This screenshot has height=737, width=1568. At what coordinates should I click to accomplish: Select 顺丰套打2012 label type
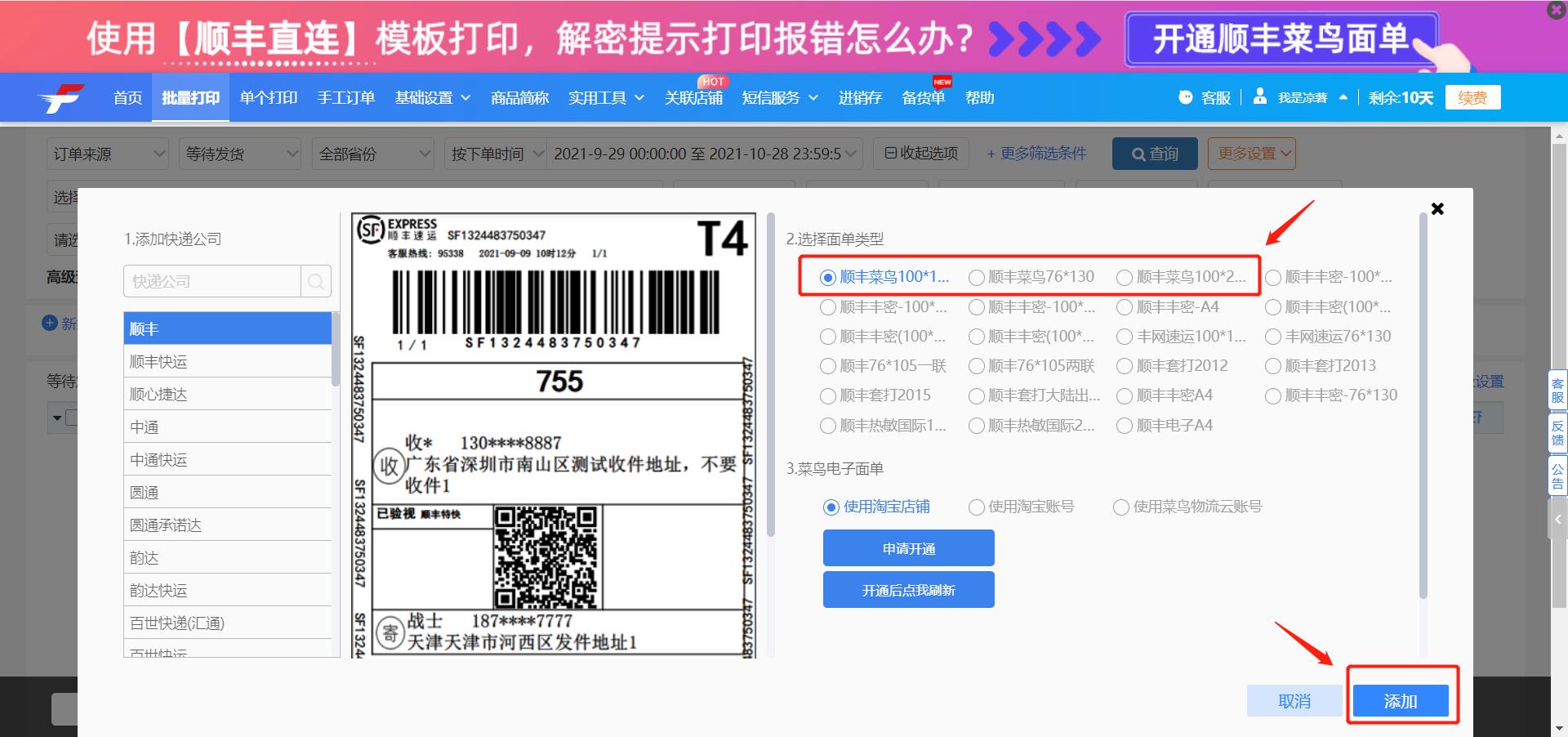(x=1172, y=366)
